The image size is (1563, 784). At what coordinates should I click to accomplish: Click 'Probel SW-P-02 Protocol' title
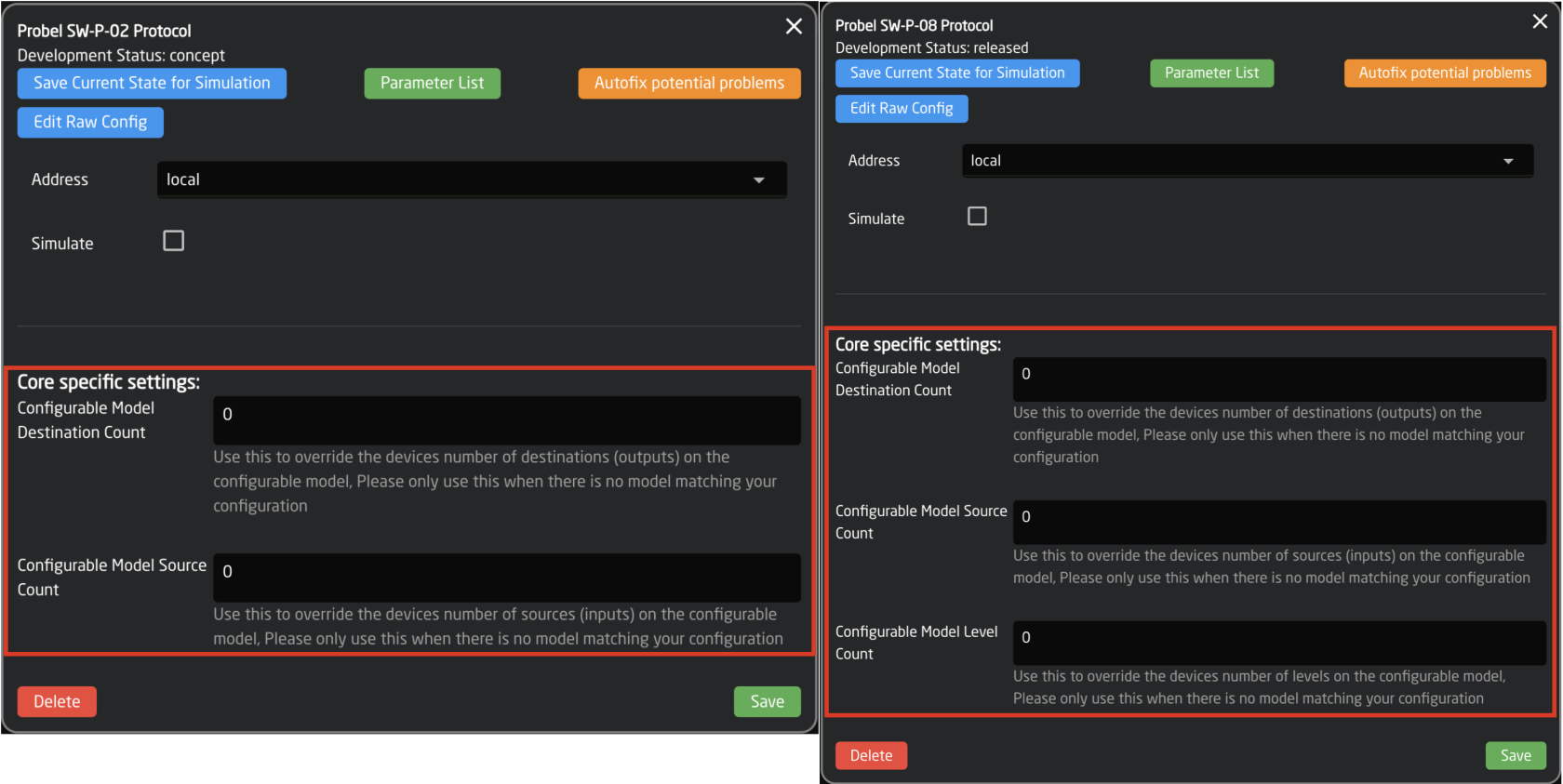point(104,31)
